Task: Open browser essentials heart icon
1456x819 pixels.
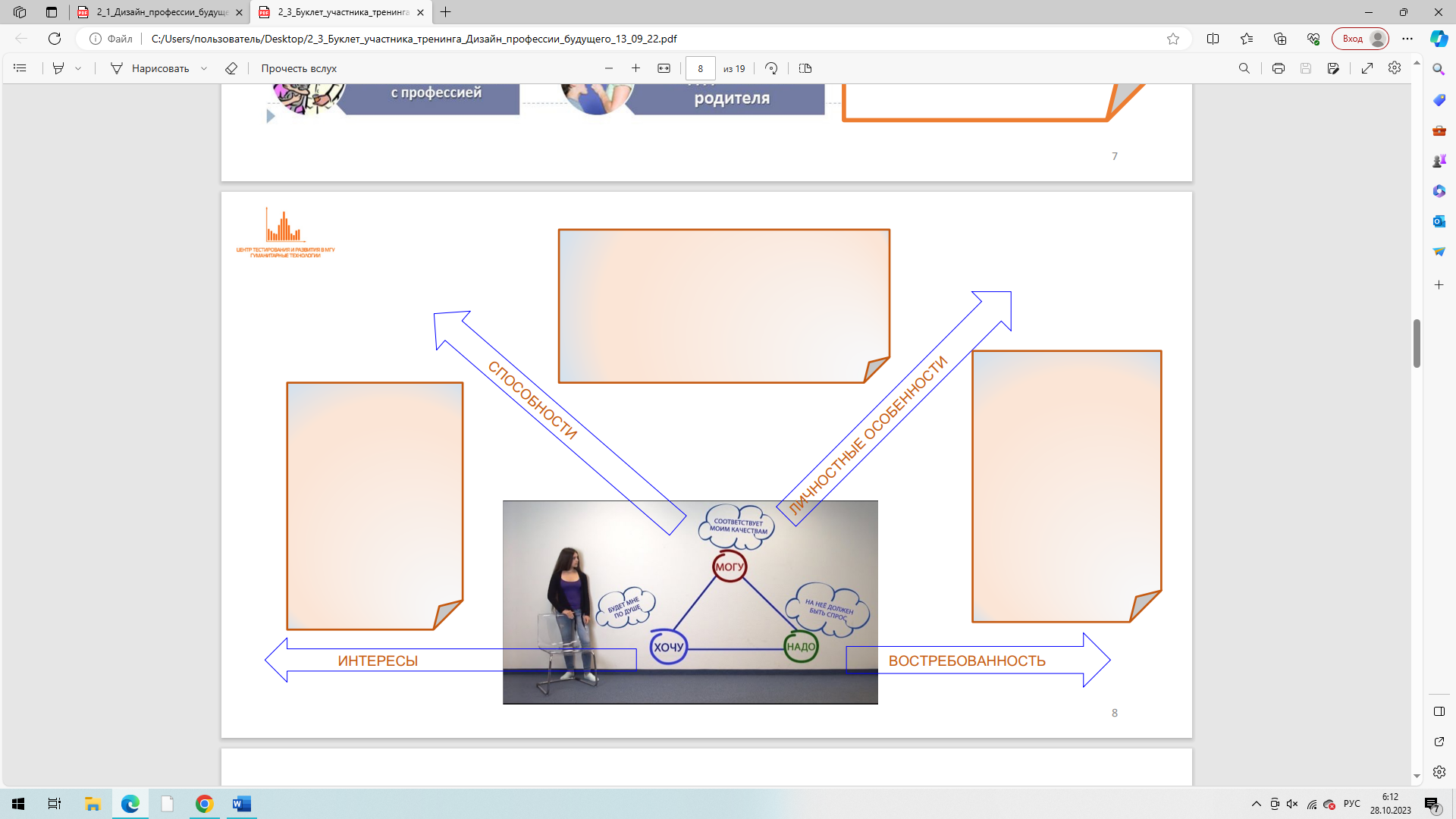Action: tap(1313, 39)
